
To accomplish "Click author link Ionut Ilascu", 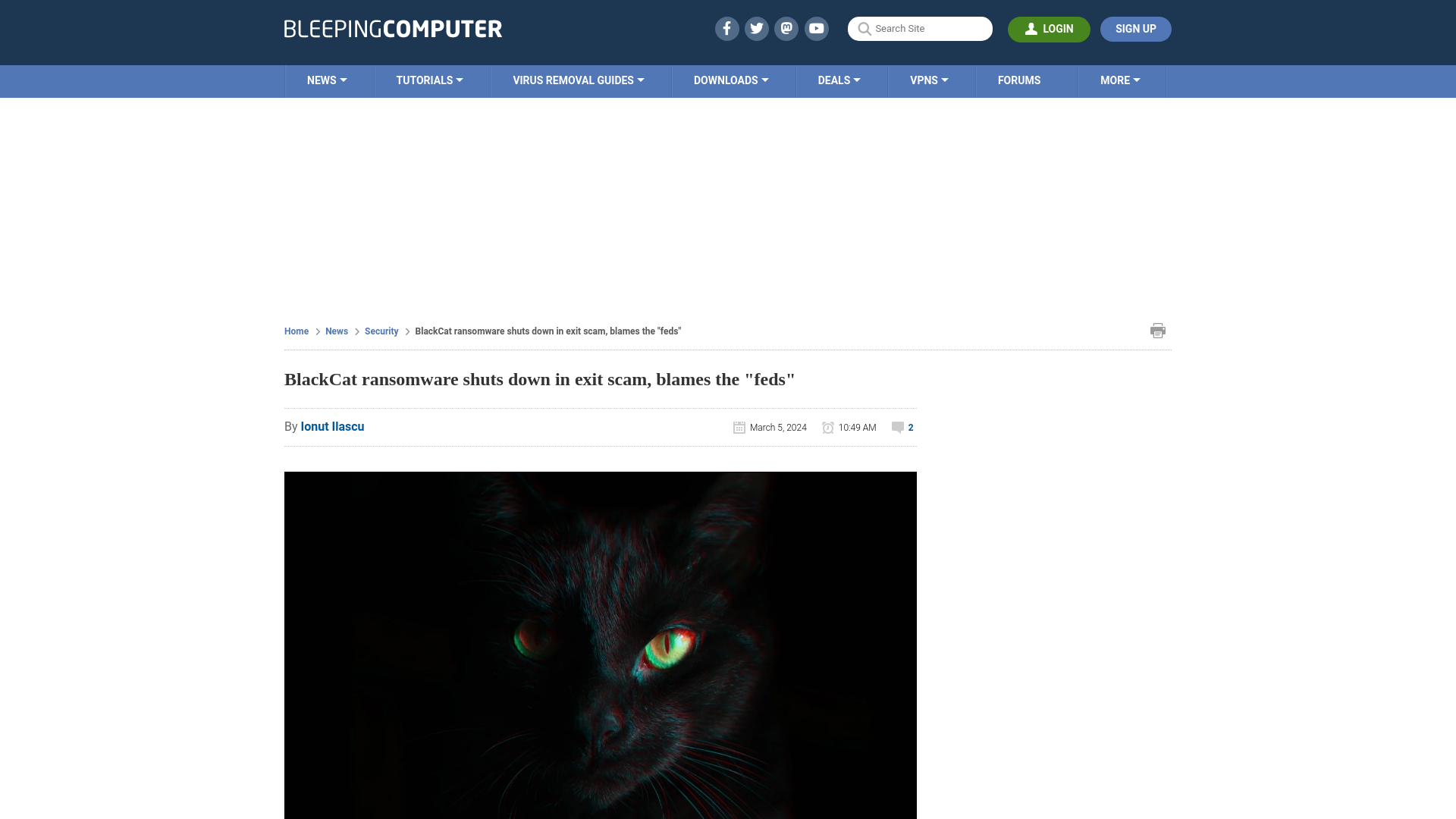I will point(332,426).
